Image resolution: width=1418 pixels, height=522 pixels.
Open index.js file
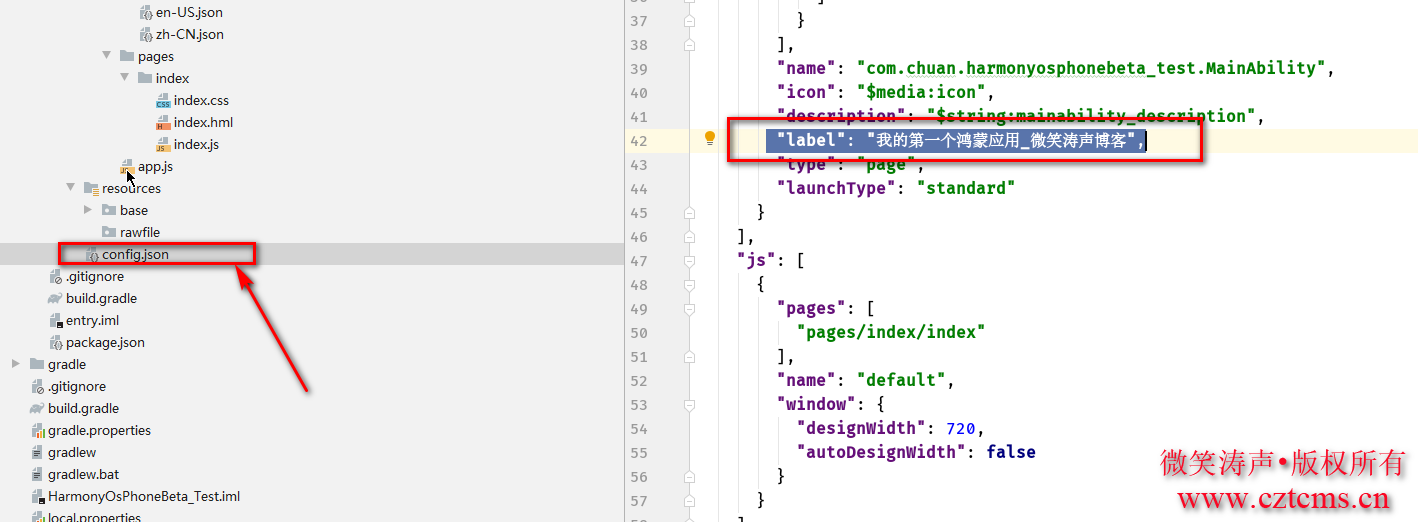[196, 144]
